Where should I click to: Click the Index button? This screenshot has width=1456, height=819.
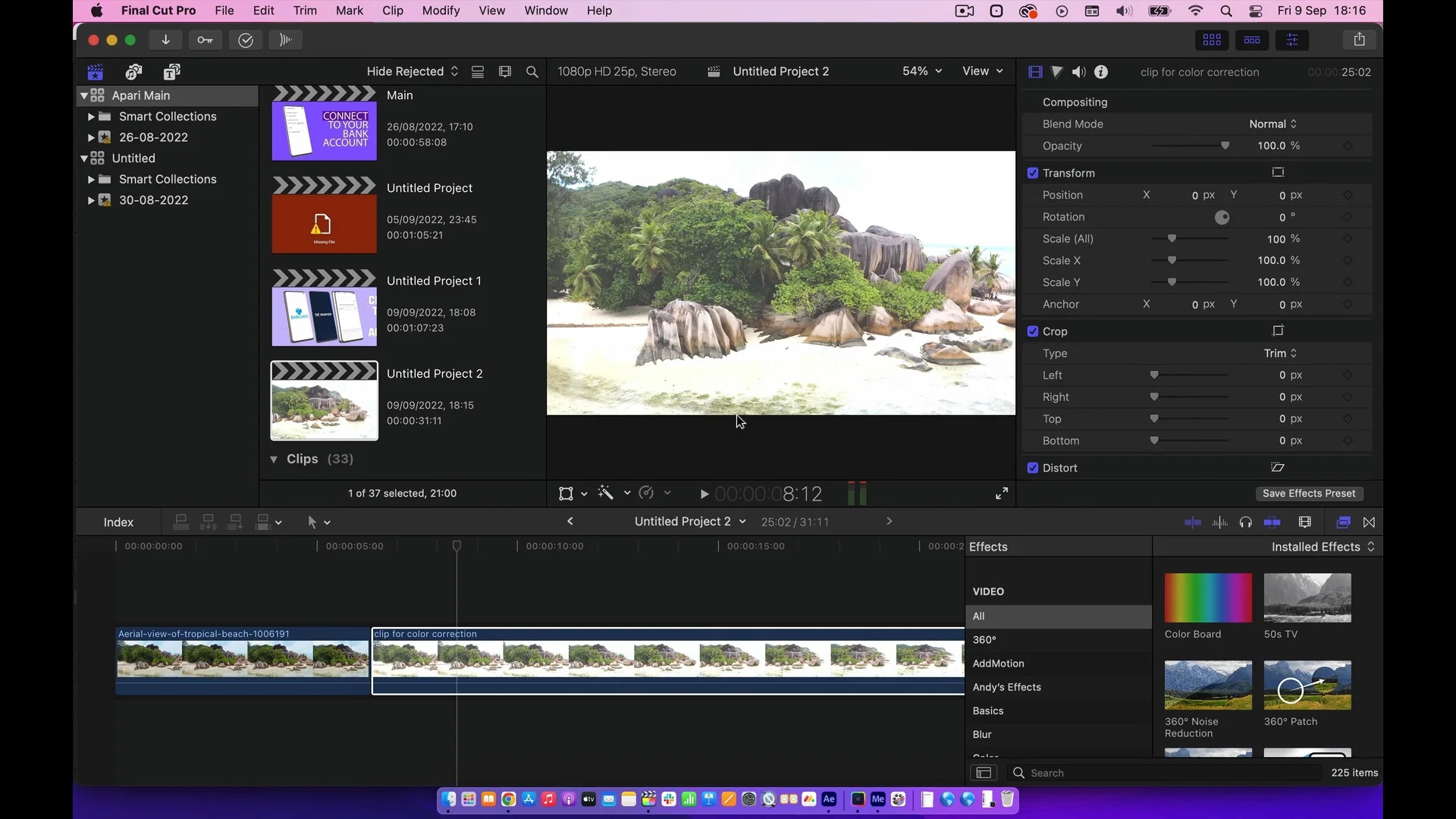point(118,522)
